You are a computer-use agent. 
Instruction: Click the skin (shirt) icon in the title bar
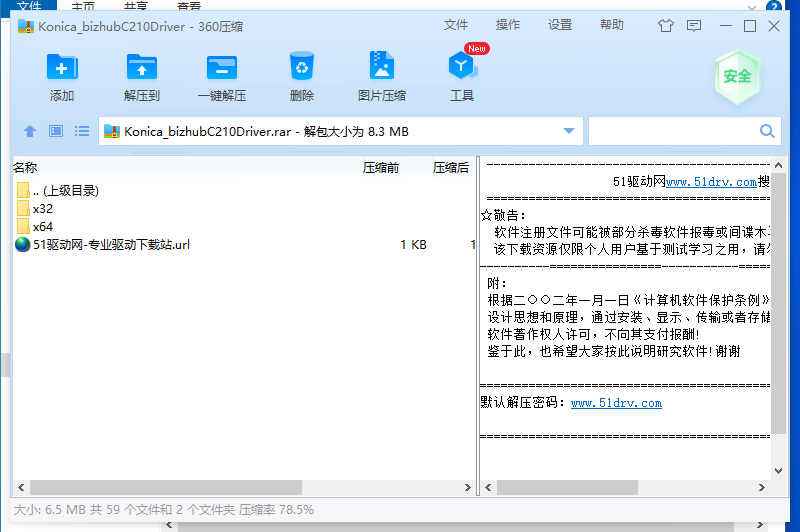tap(665, 26)
